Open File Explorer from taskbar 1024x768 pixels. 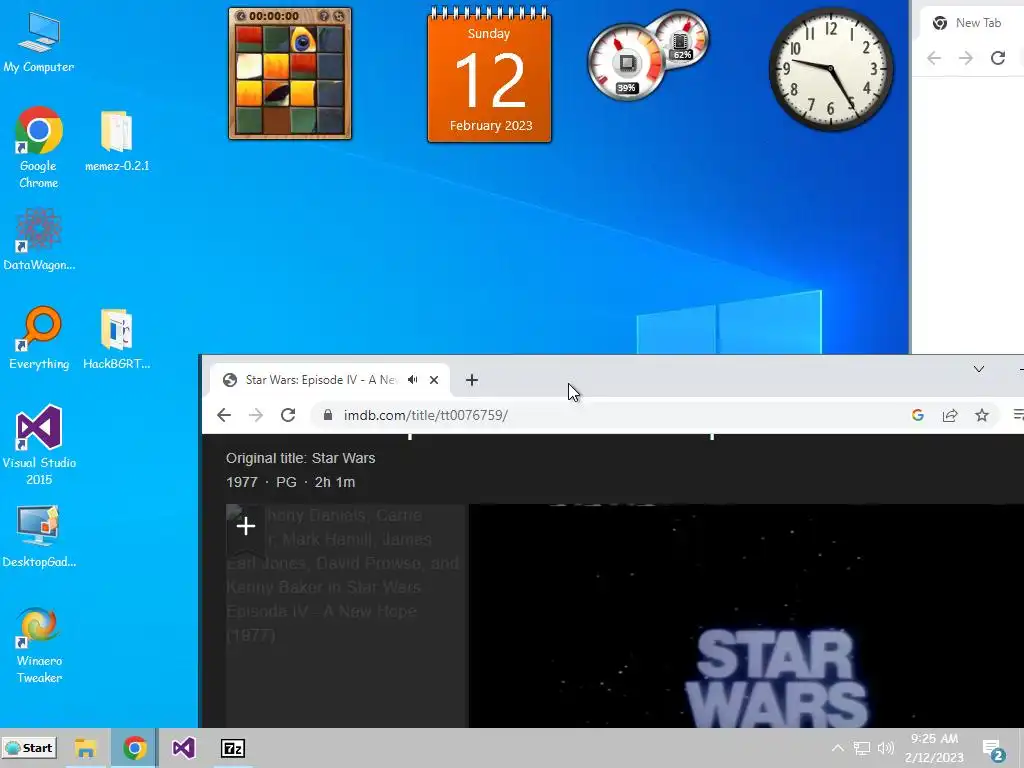click(85, 748)
